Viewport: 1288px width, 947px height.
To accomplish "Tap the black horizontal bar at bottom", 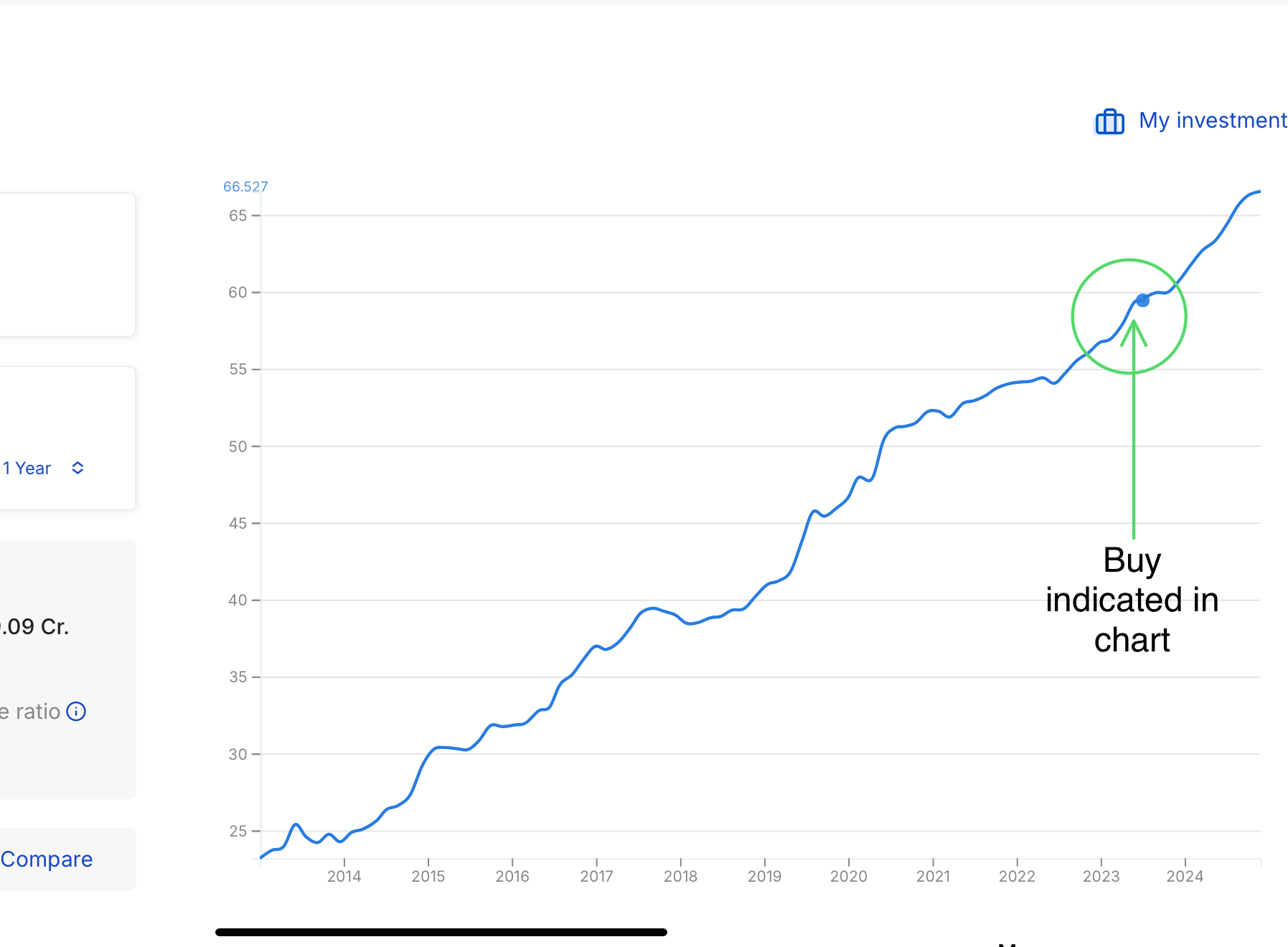I will pyautogui.click(x=441, y=932).
